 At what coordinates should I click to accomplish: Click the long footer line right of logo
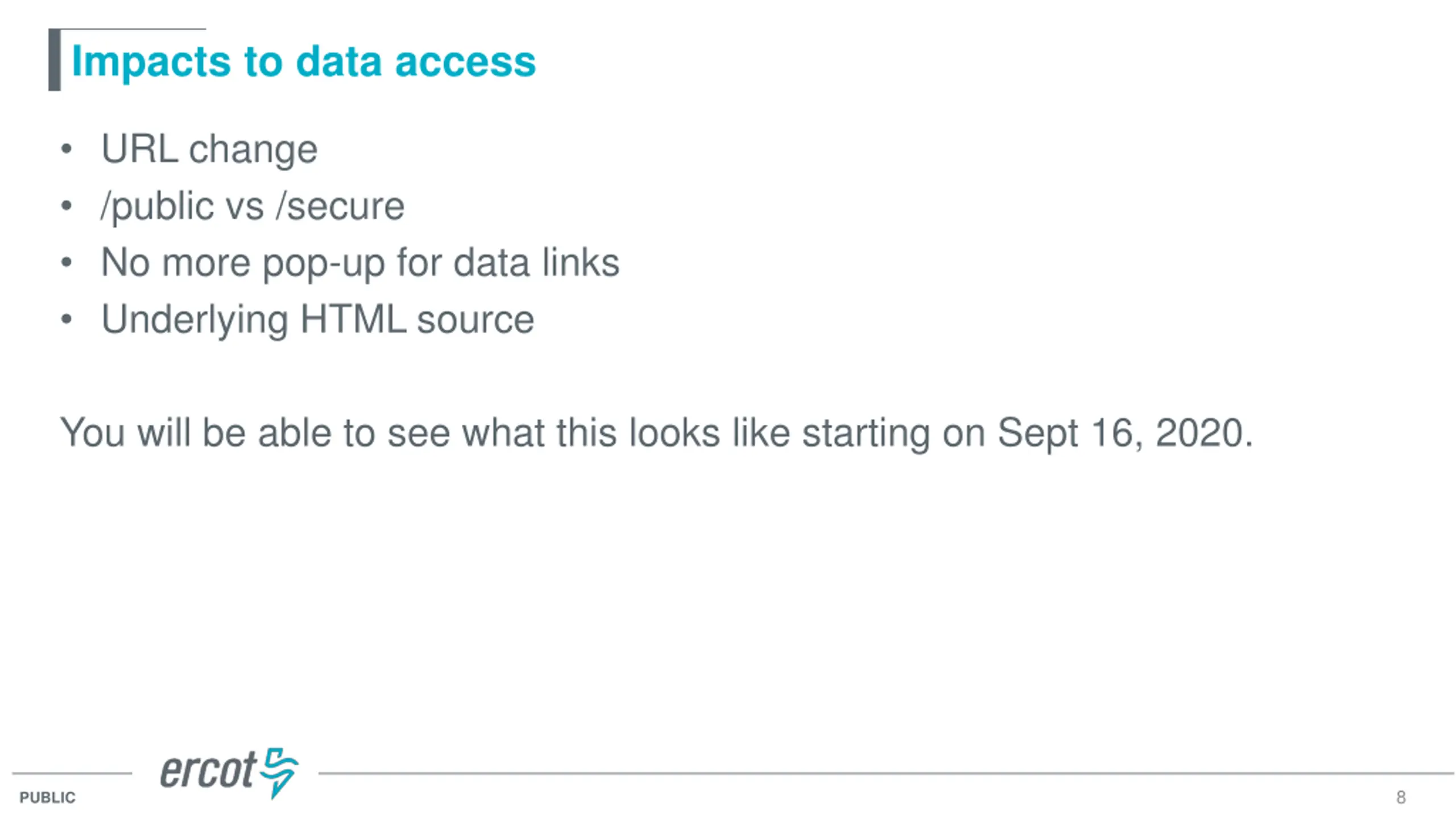pos(885,773)
